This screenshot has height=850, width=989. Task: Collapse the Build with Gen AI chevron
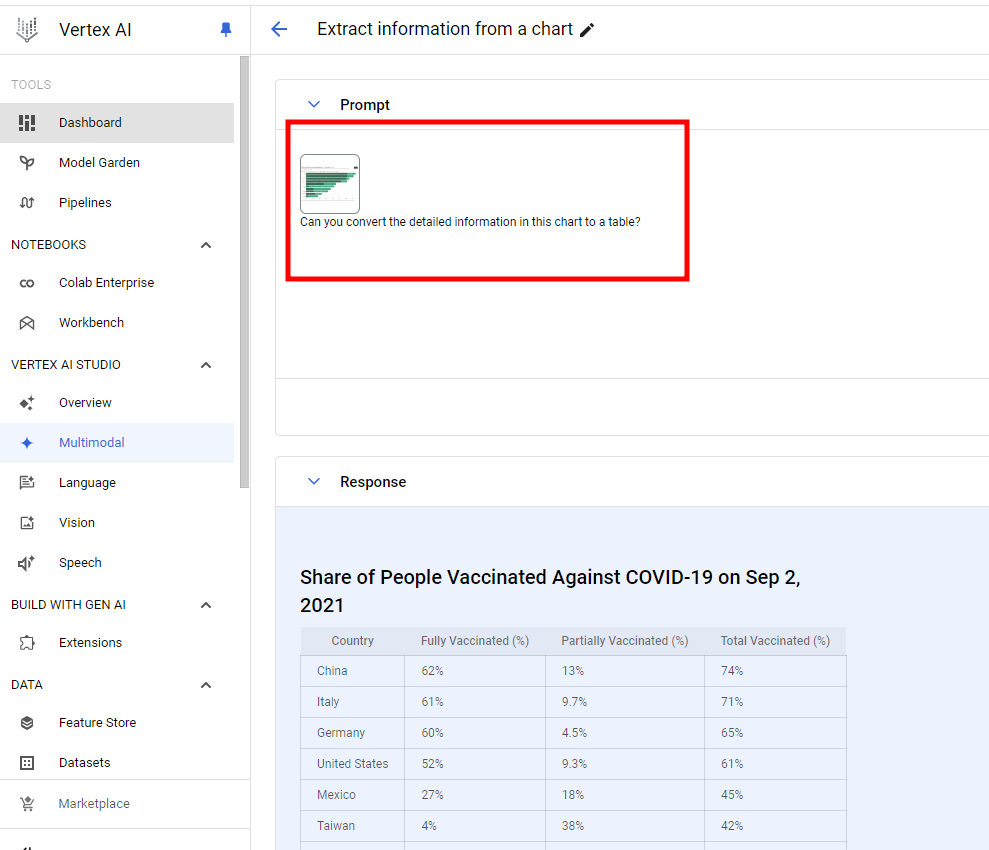click(206, 605)
